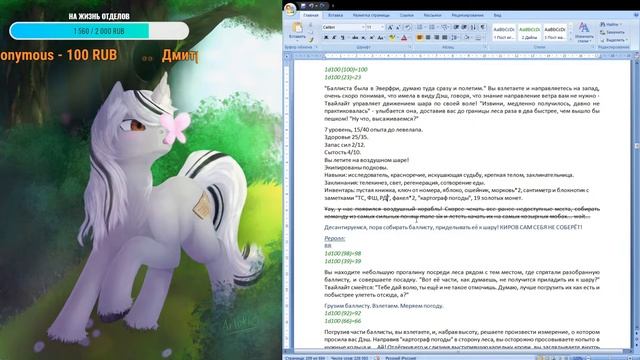Open the Change Styles (Изменить стили) menu

point(584,33)
